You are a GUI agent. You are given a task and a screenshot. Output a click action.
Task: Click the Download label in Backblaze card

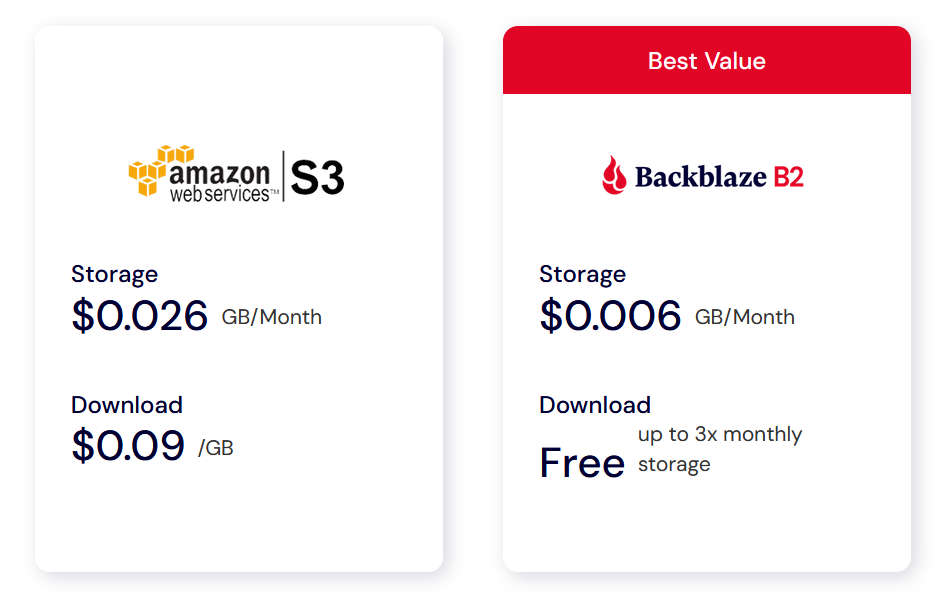595,405
